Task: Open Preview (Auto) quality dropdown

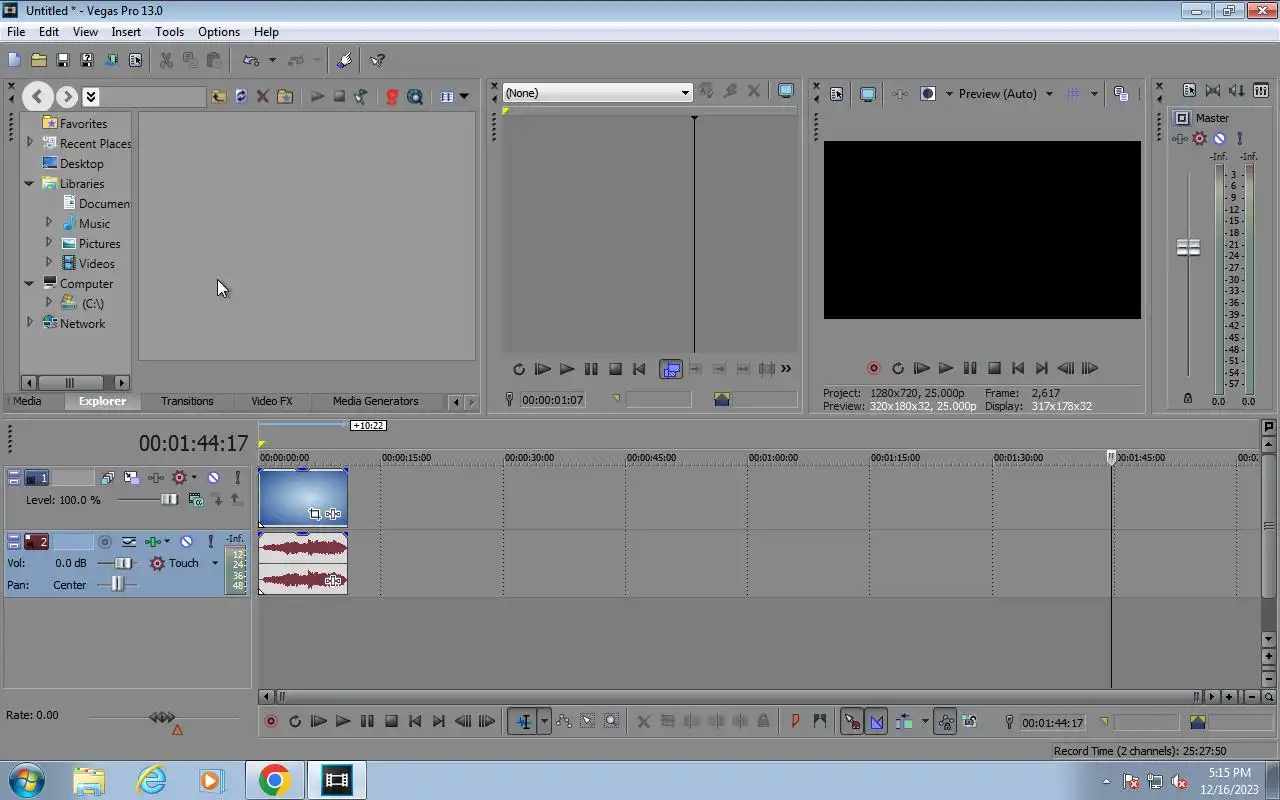Action: 1049,94
